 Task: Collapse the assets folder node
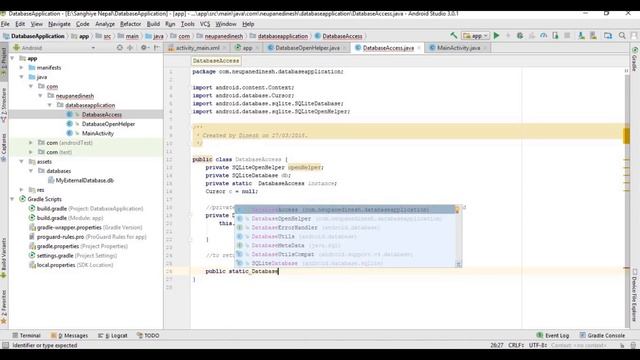tap(22, 162)
